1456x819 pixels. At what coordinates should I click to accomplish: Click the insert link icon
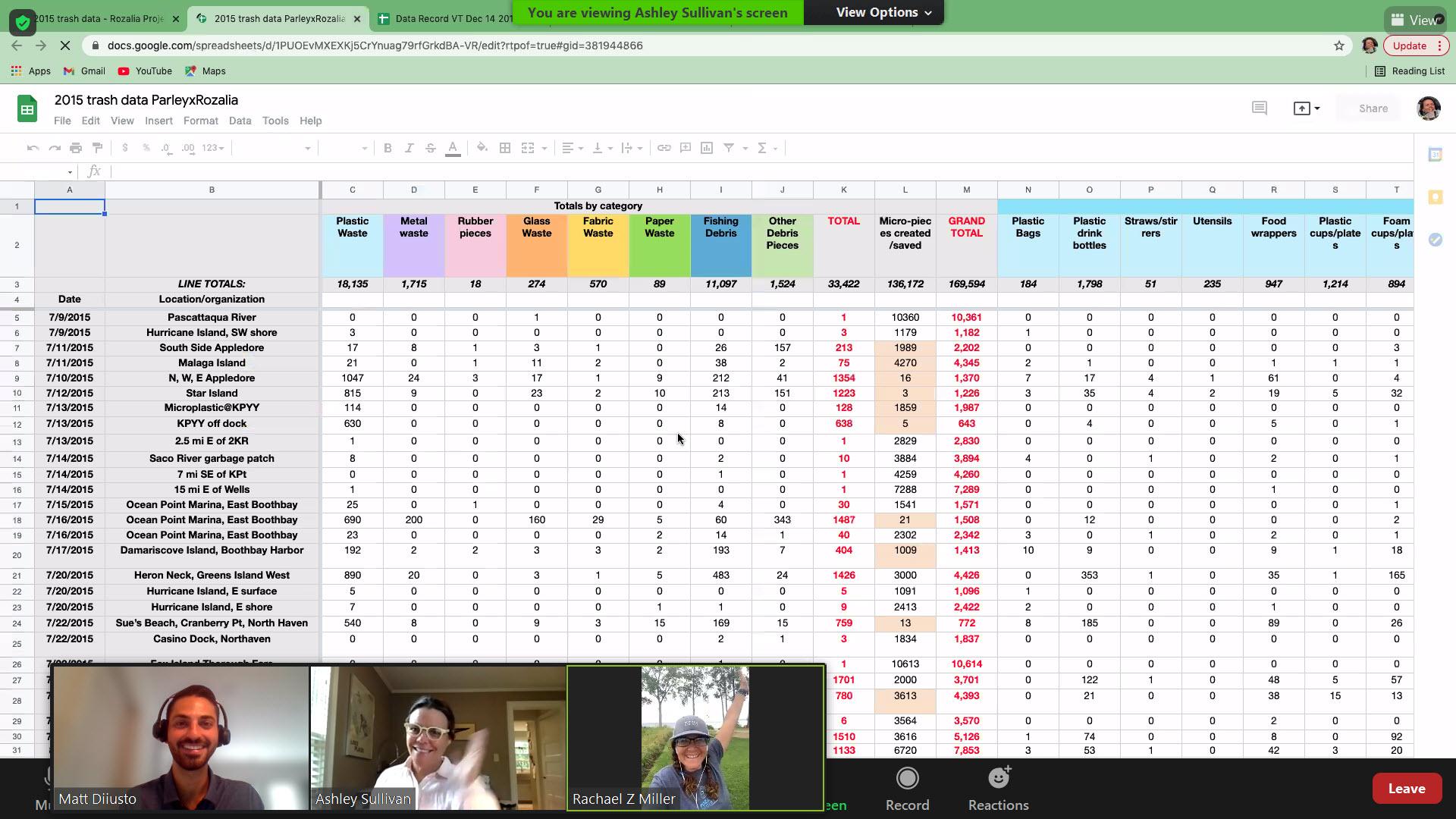coord(664,148)
